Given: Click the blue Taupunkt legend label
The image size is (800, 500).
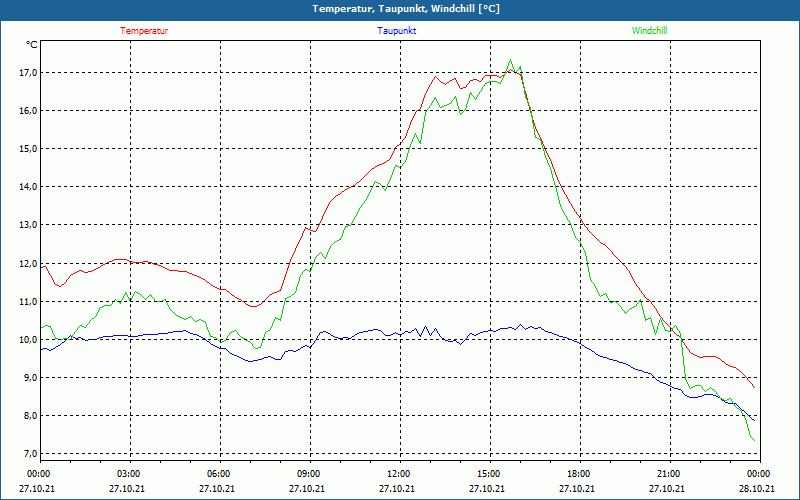Looking at the screenshot, I should pyautogui.click(x=396, y=31).
